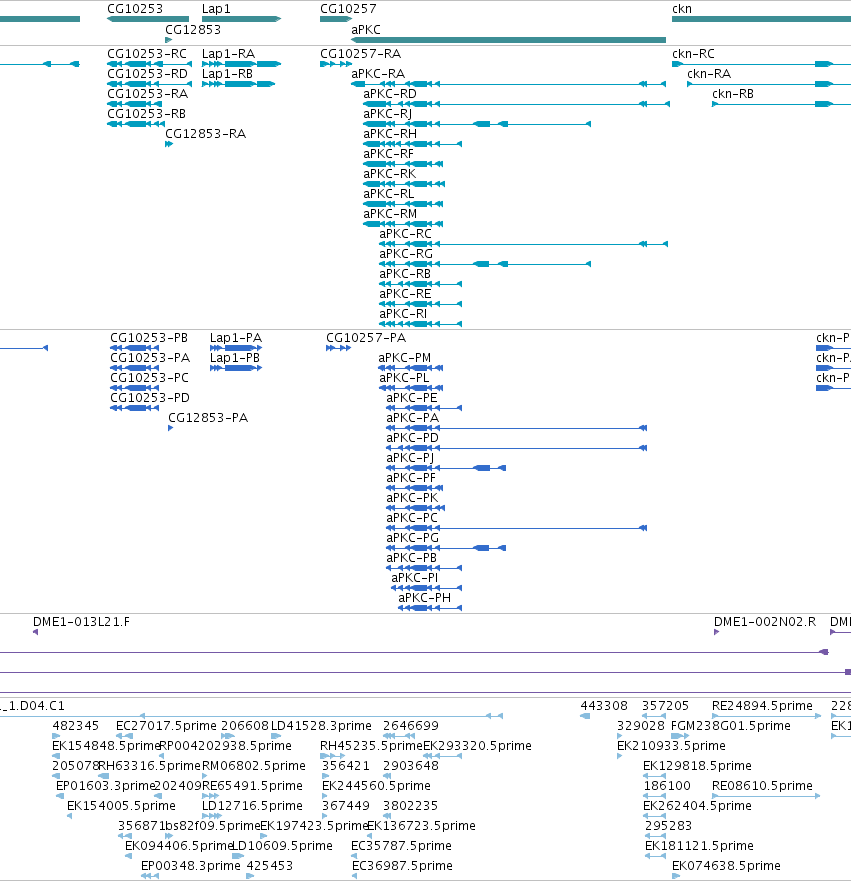Click transcript aPKC-RG label
Viewport: 851px width, 881px height.
click(x=406, y=254)
